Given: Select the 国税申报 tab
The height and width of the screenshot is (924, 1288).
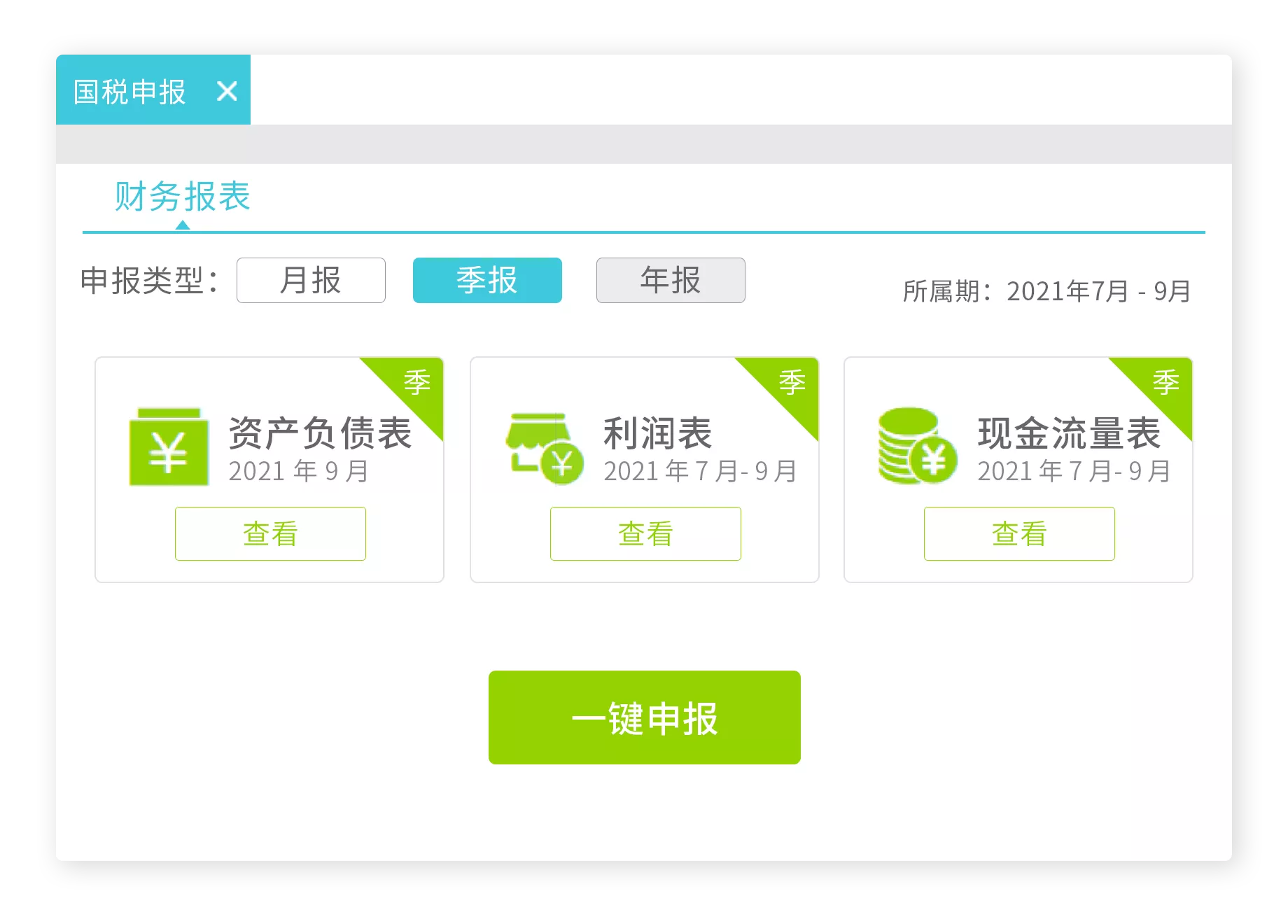Looking at the screenshot, I should (129, 90).
